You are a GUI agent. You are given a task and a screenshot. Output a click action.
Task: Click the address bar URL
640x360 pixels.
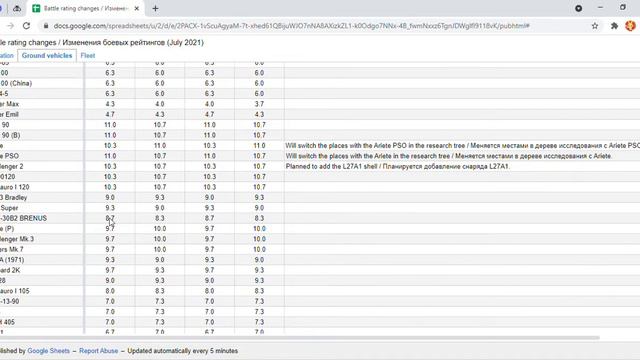tap(291, 26)
